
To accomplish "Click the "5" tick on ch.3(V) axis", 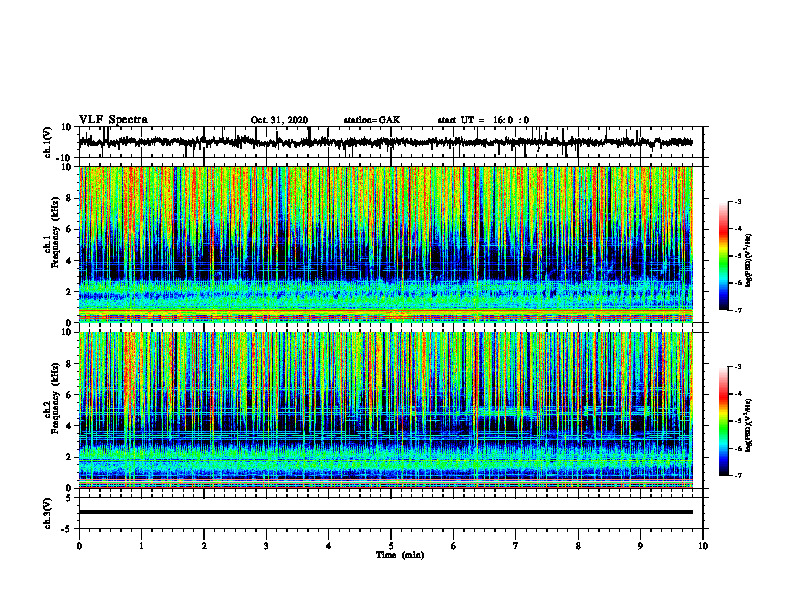I will pos(69,498).
